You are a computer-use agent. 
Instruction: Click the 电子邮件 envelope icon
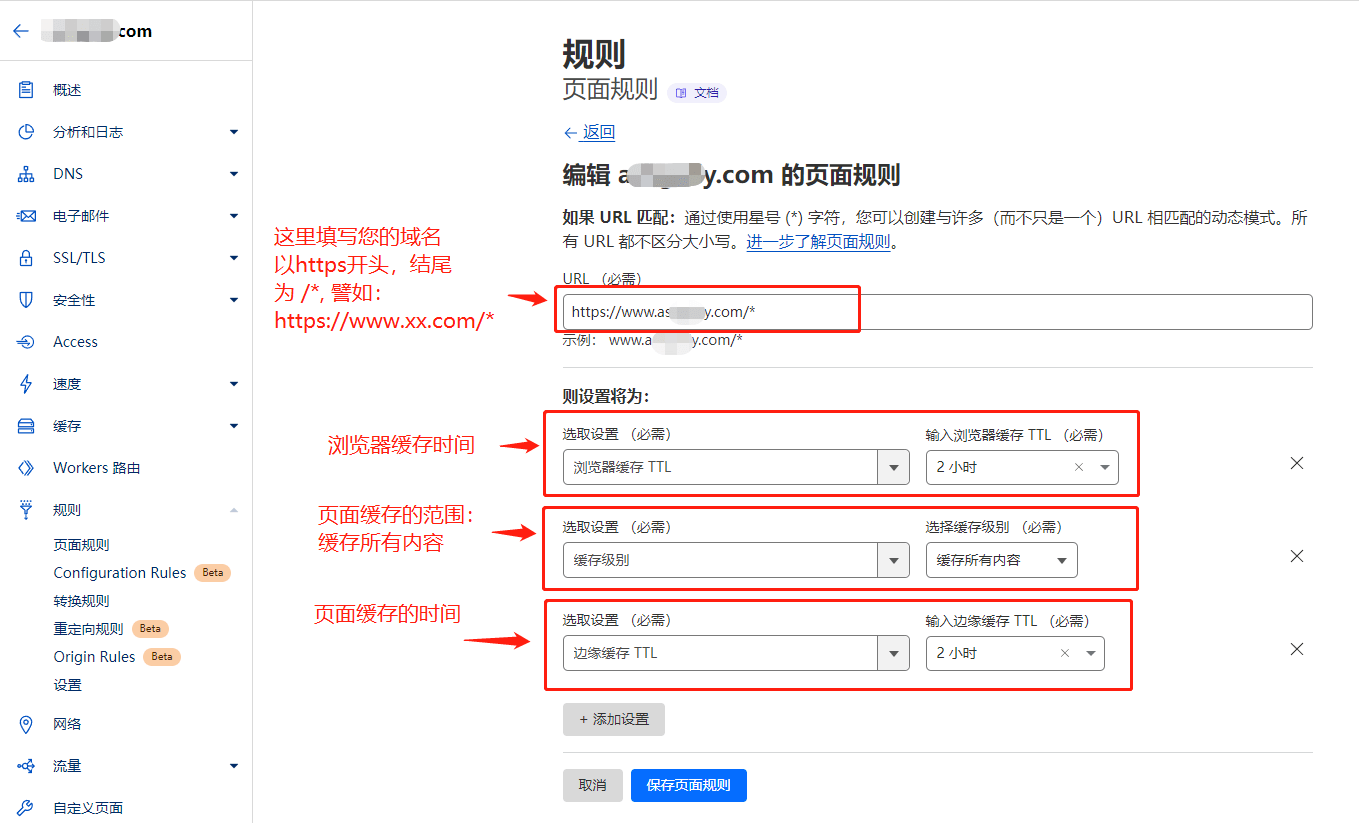pos(26,216)
